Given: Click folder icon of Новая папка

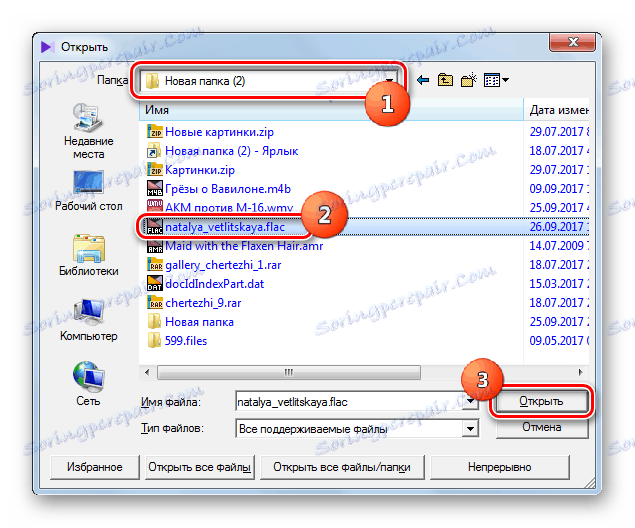Looking at the screenshot, I should [155, 322].
